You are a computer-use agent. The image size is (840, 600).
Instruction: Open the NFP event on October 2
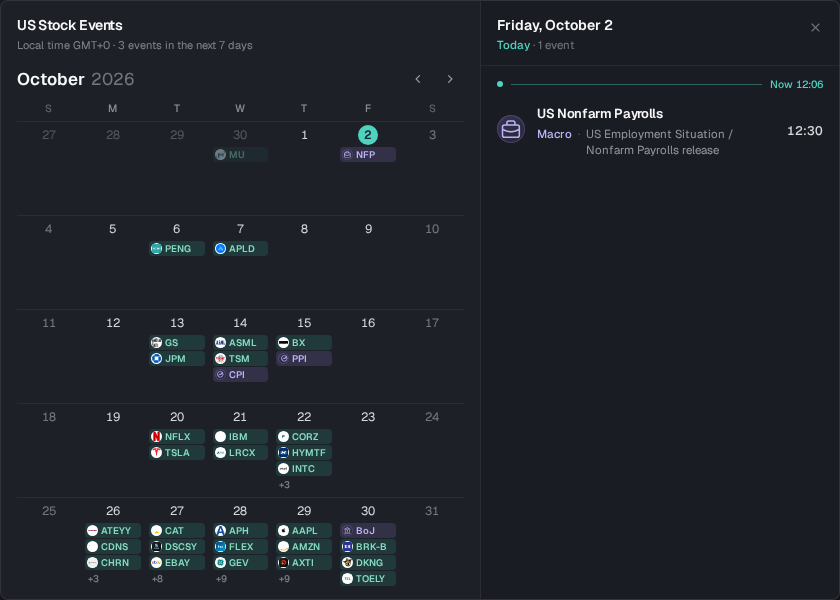(x=368, y=155)
